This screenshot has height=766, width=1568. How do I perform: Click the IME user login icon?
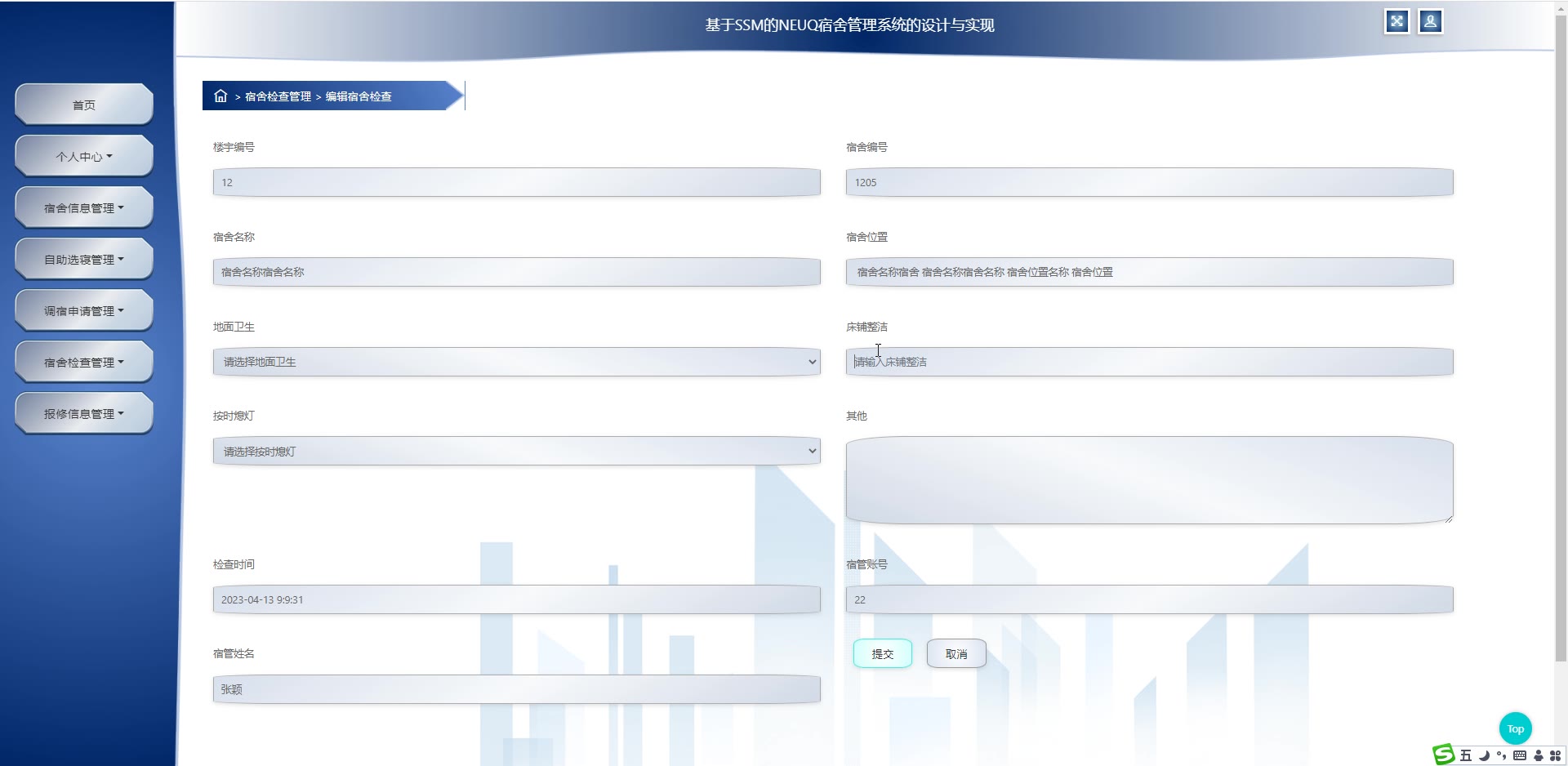[1539, 755]
